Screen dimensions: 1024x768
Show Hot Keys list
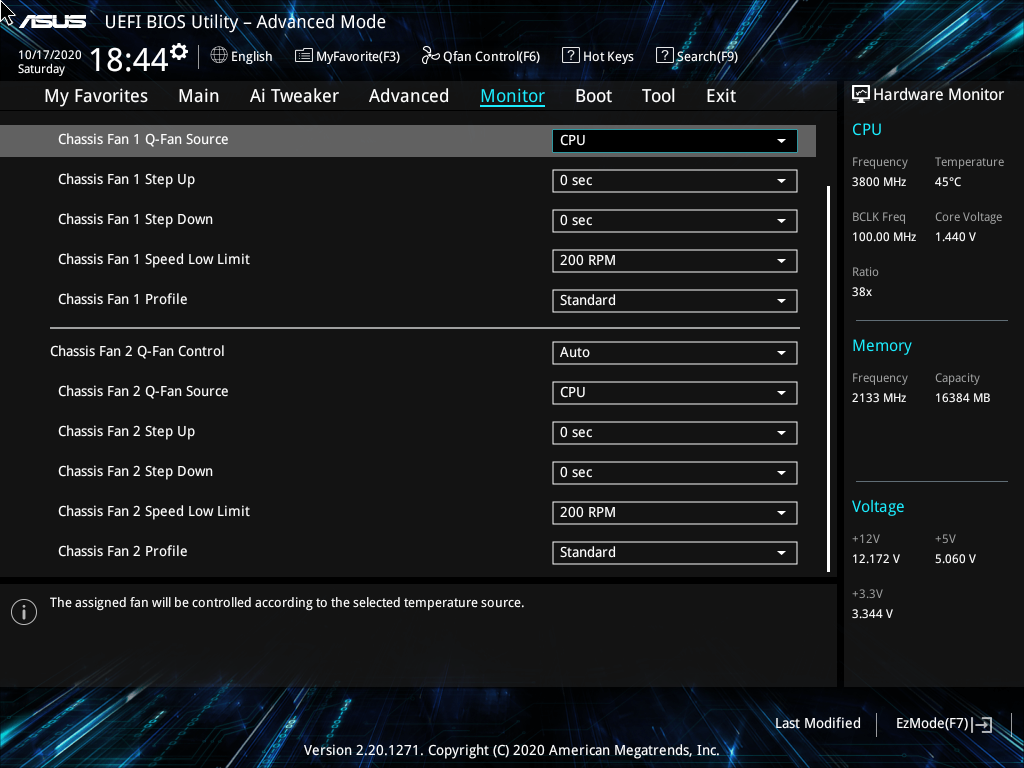click(x=598, y=56)
